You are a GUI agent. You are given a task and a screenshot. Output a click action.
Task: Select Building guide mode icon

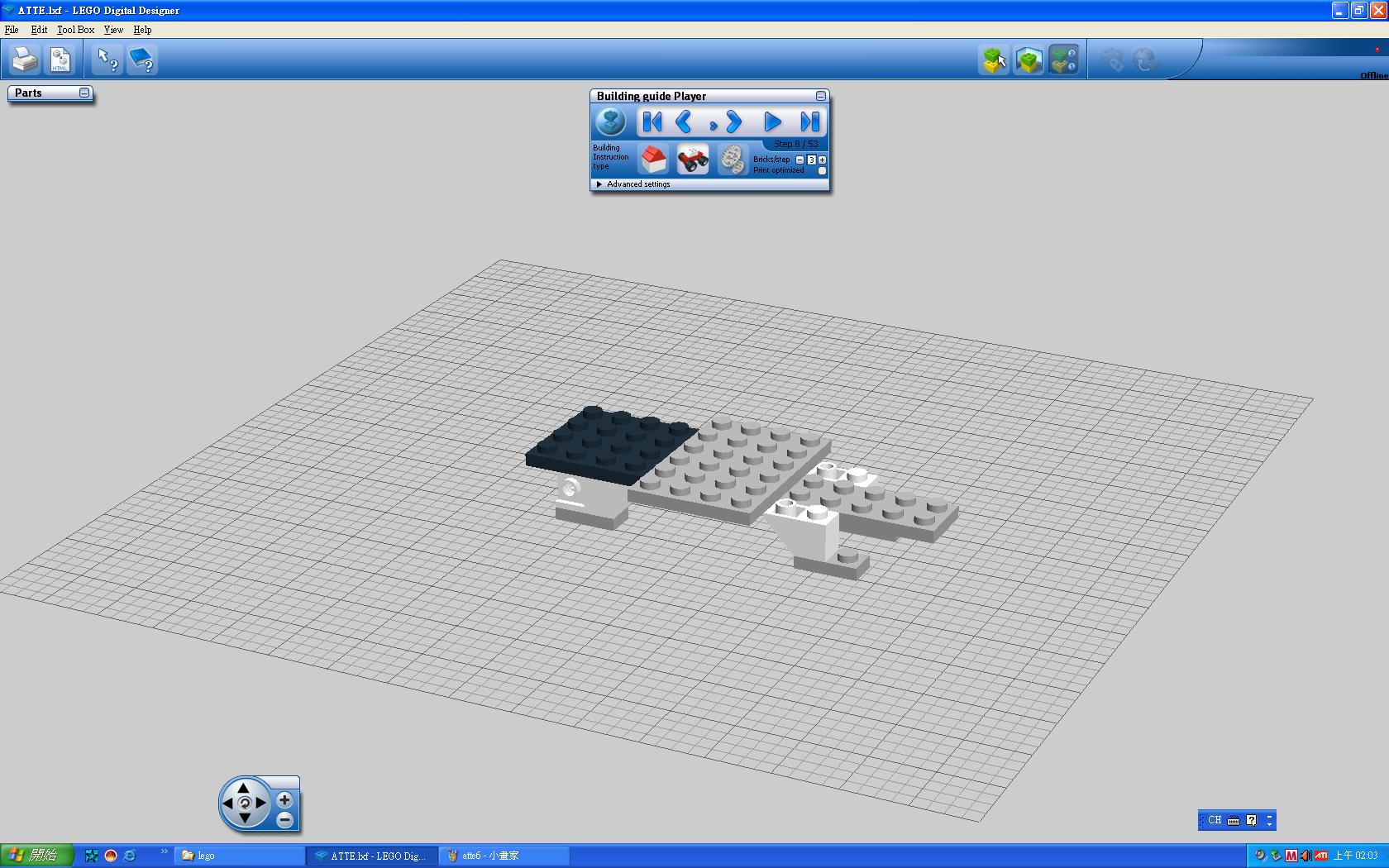coord(1063,60)
